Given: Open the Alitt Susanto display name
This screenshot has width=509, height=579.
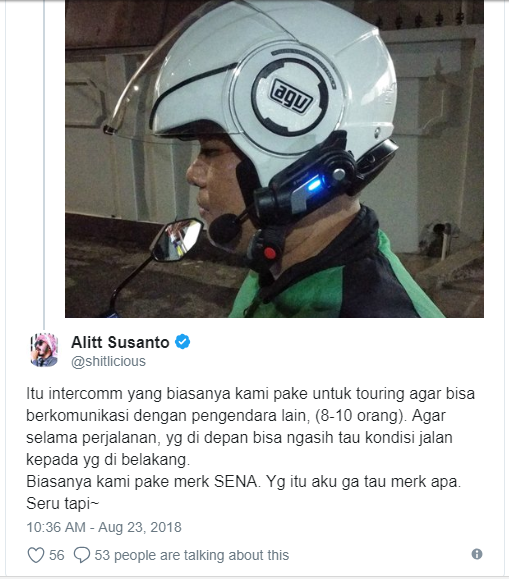Looking at the screenshot, I should click(120, 342).
